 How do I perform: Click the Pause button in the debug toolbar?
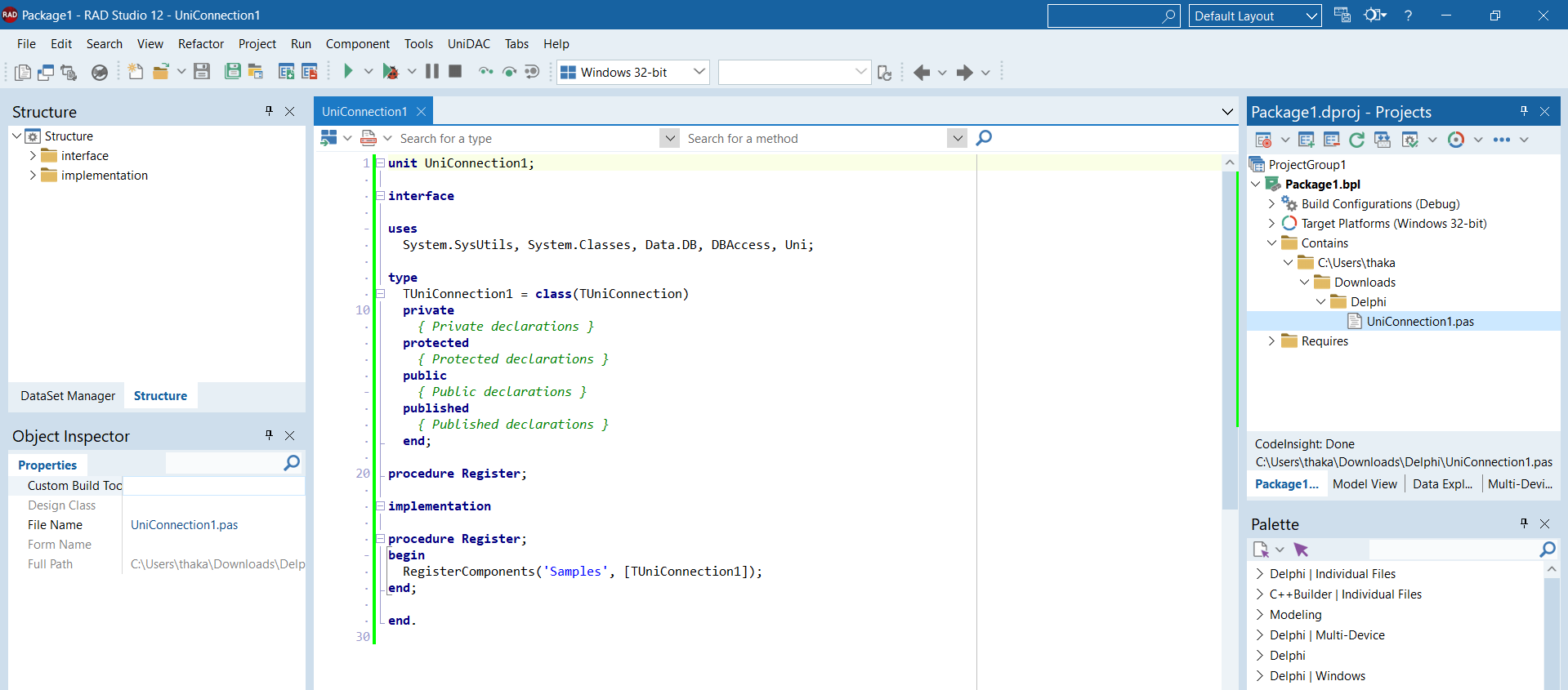(x=432, y=72)
